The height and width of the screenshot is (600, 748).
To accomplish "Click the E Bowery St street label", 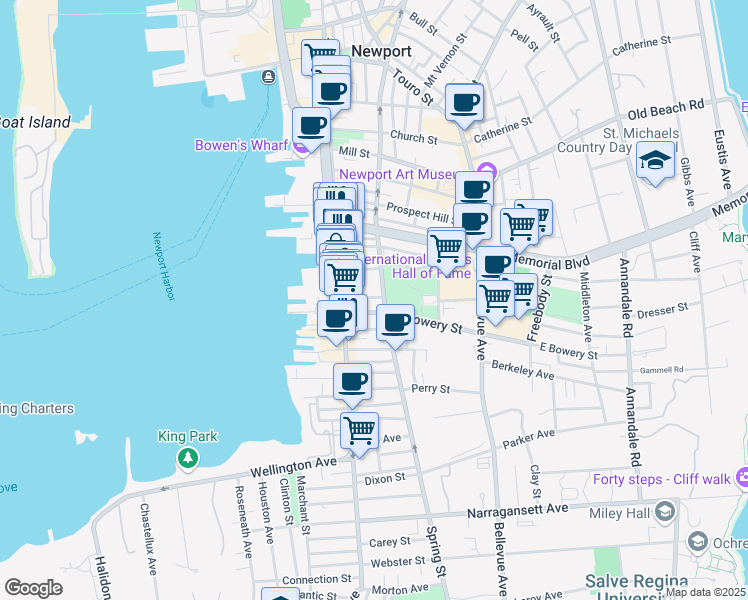I will coord(569,351).
